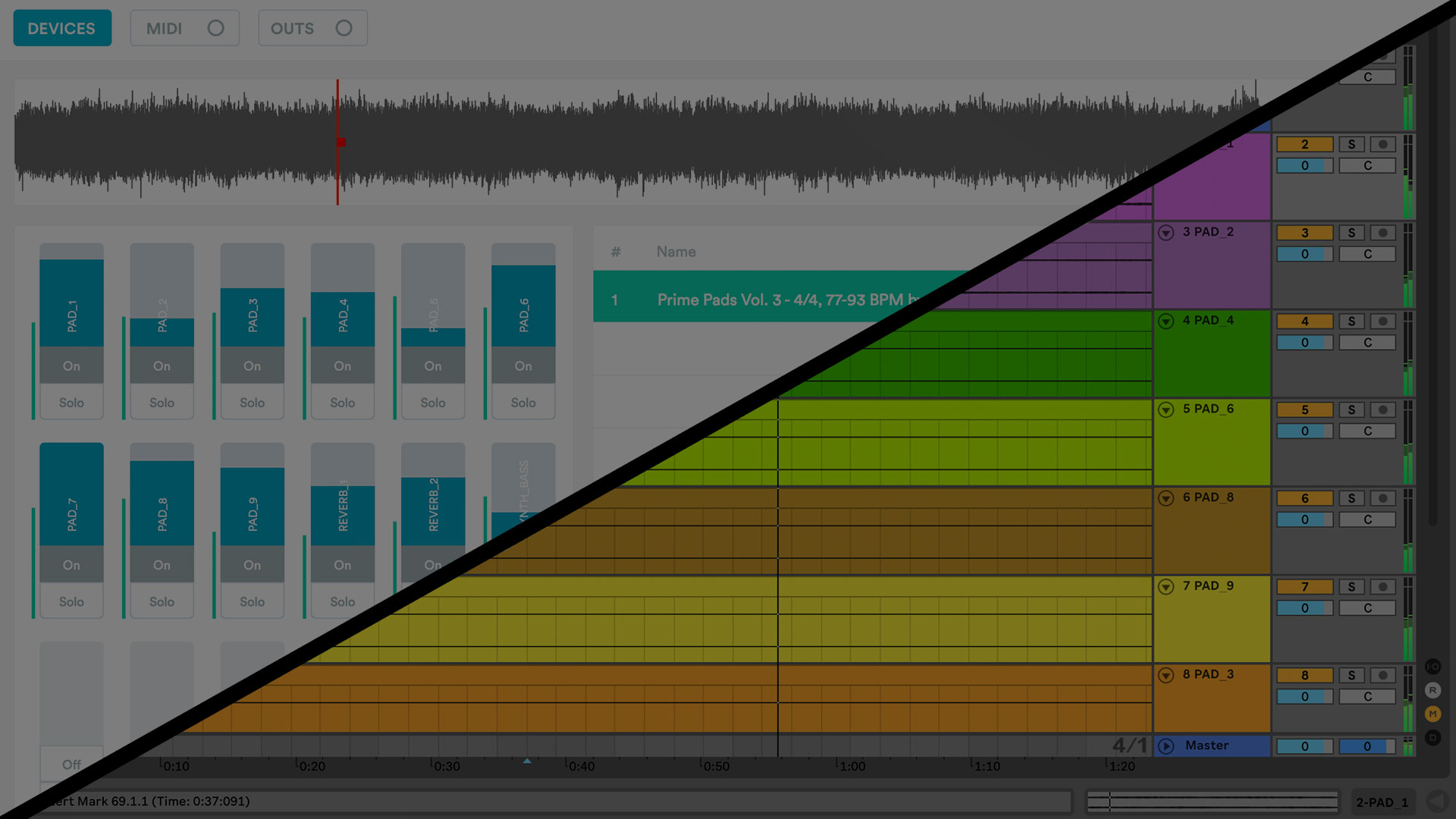Collapse track 5 PAD_6 with fold arrow

pyautogui.click(x=1166, y=409)
